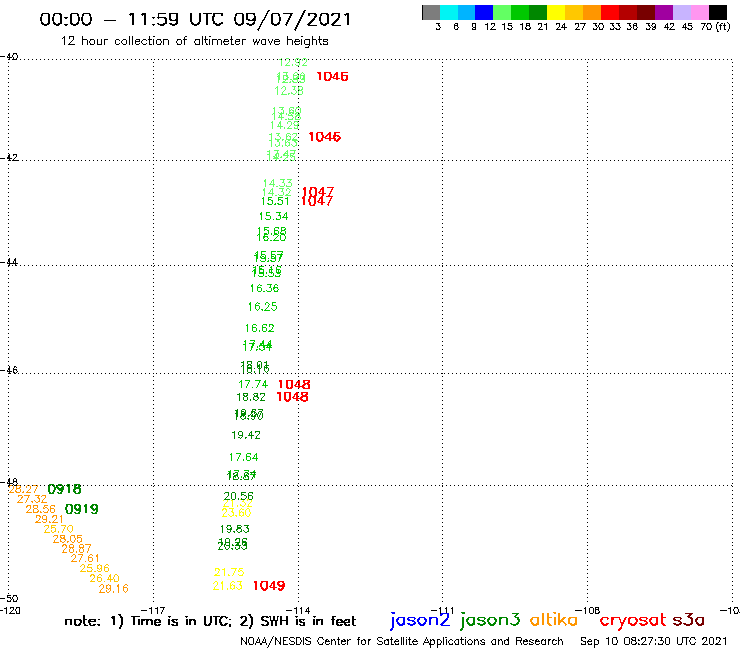Click the subtitle '12 hour collection of altimeter wave heights'
The width and height of the screenshot is (740, 650).
pyautogui.click(x=194, y=41)
